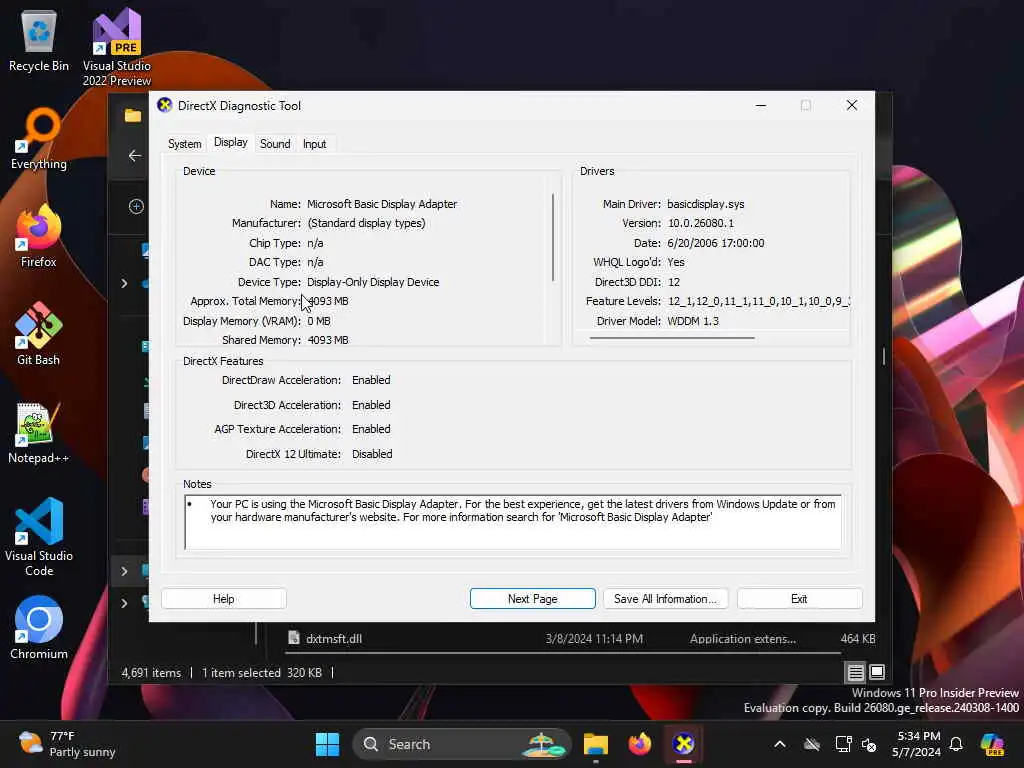This screenshot has height=768, width=1024.
Task: Click the Explorer horizontal scrollbar below dxtmsft.dll
Action: [x=563, y=652]
